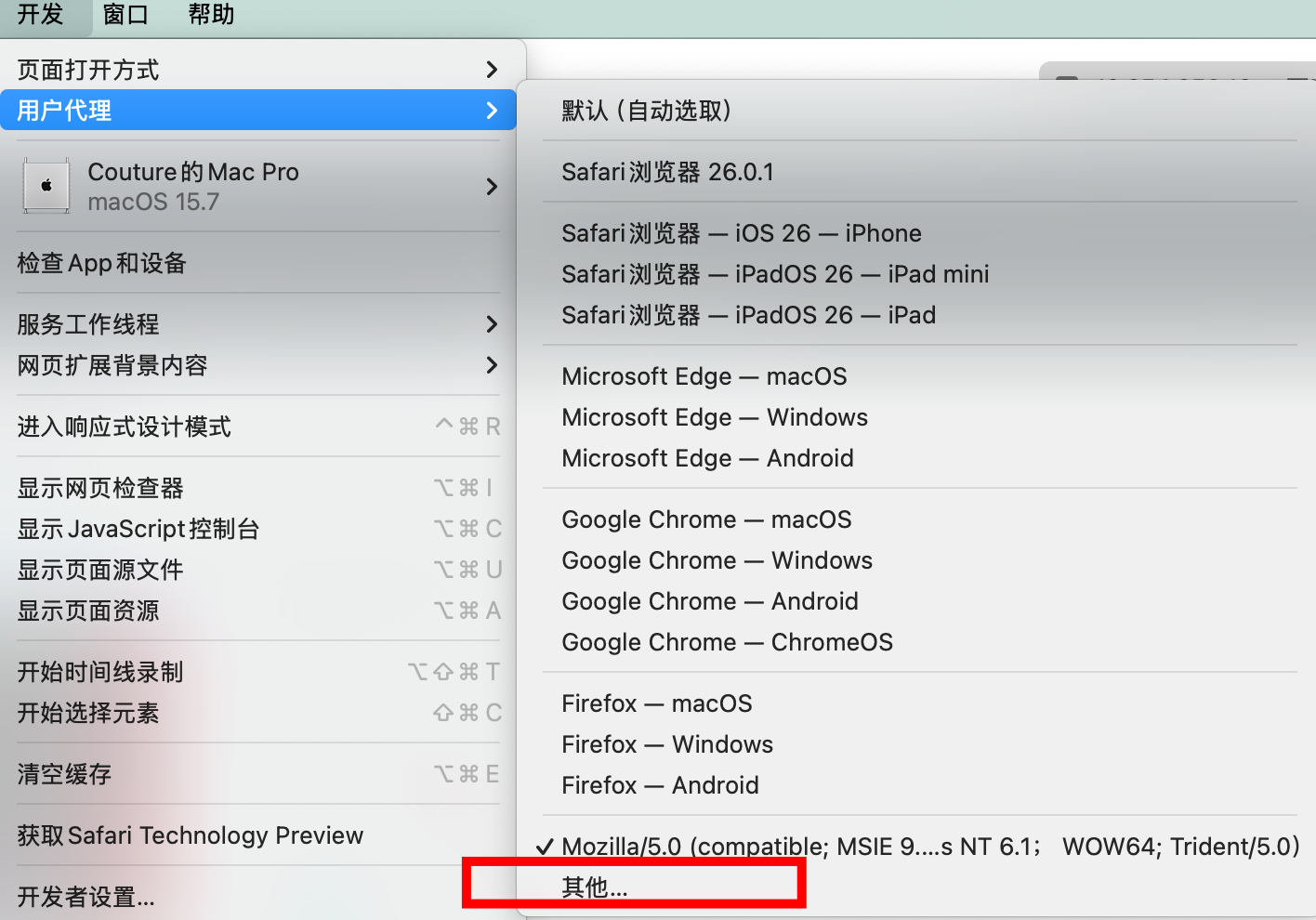Choose 清空缓存
The width and height of the screenshot is (1316, 920).
[258, 774]
